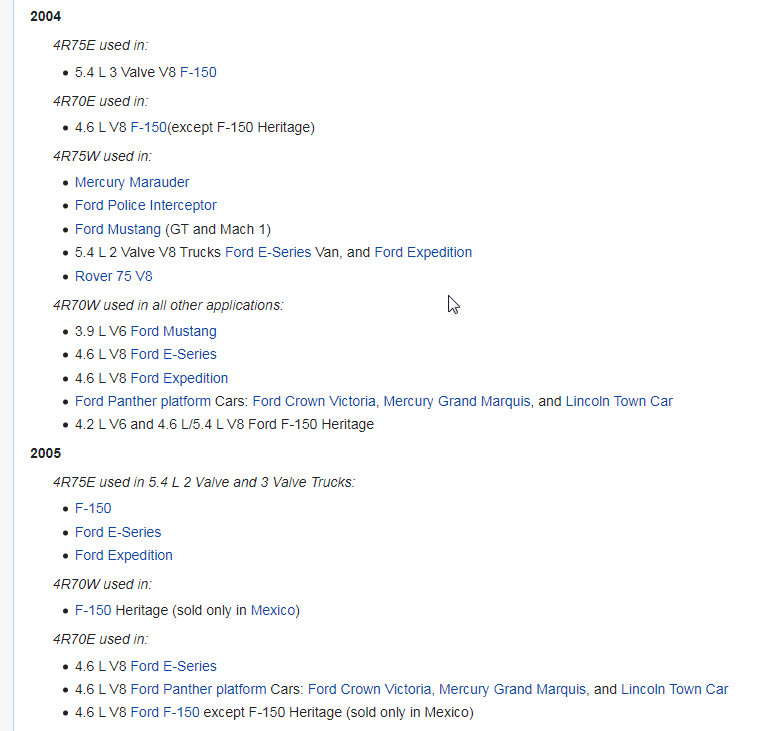775x731 pixels.
Task: Open F-150 link under 2005 4R75E trucks
Action: pos(93,508)
